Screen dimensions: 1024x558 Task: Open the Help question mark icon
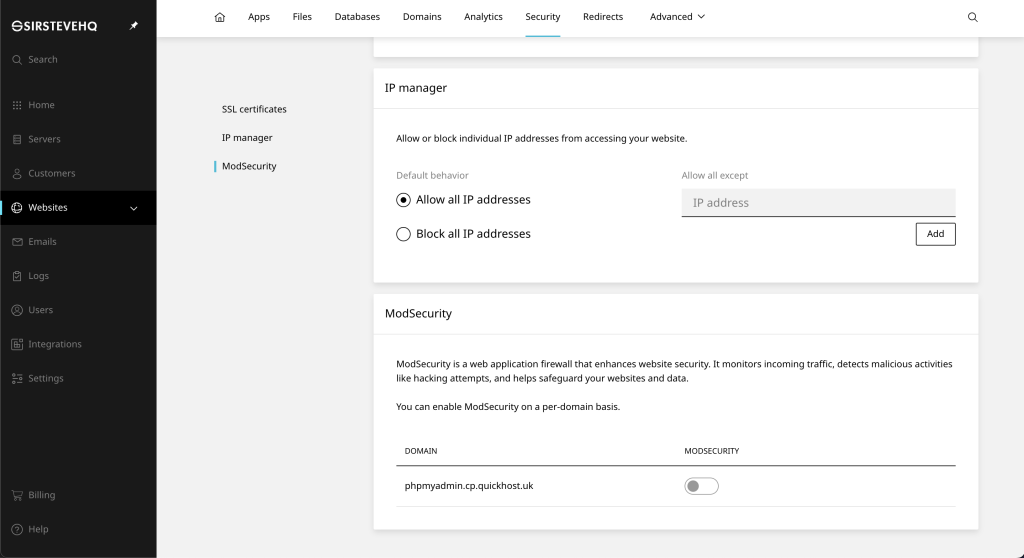tap(17, 529)
